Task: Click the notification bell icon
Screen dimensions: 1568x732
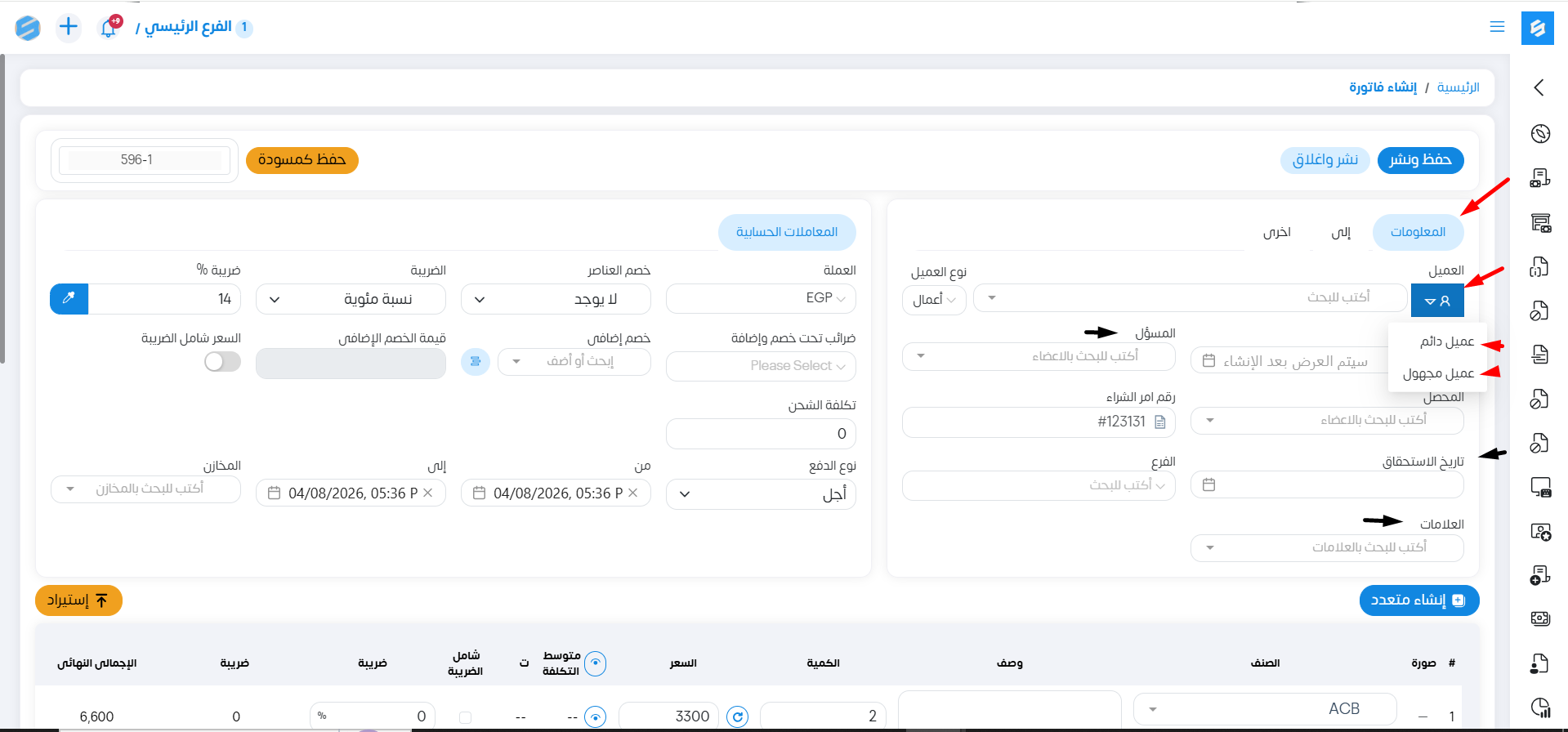Action: coord(108,28)
